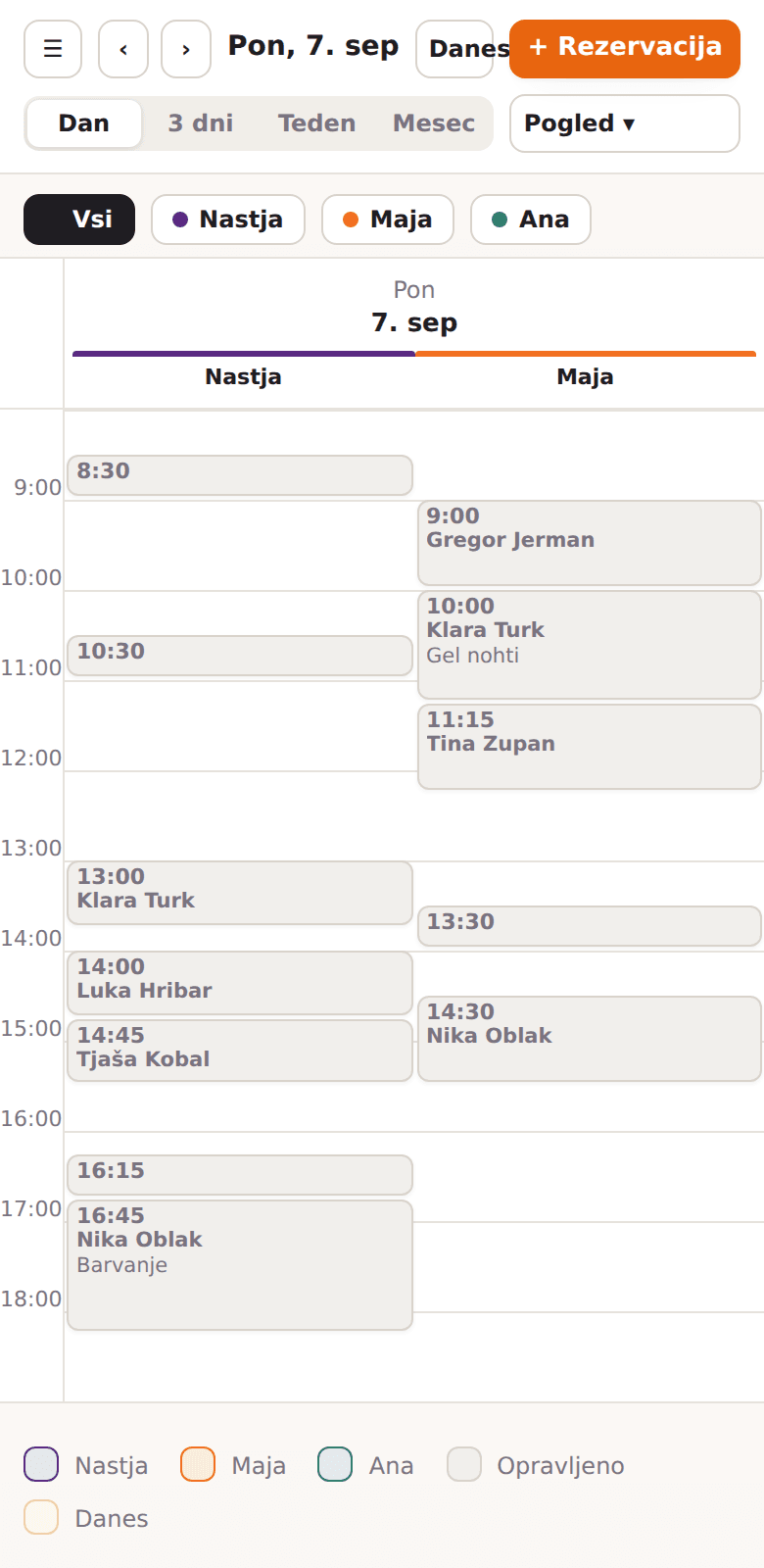Switch to Teden view
Viewport: 764px width, 1568px height.
(x=316, y=123)
